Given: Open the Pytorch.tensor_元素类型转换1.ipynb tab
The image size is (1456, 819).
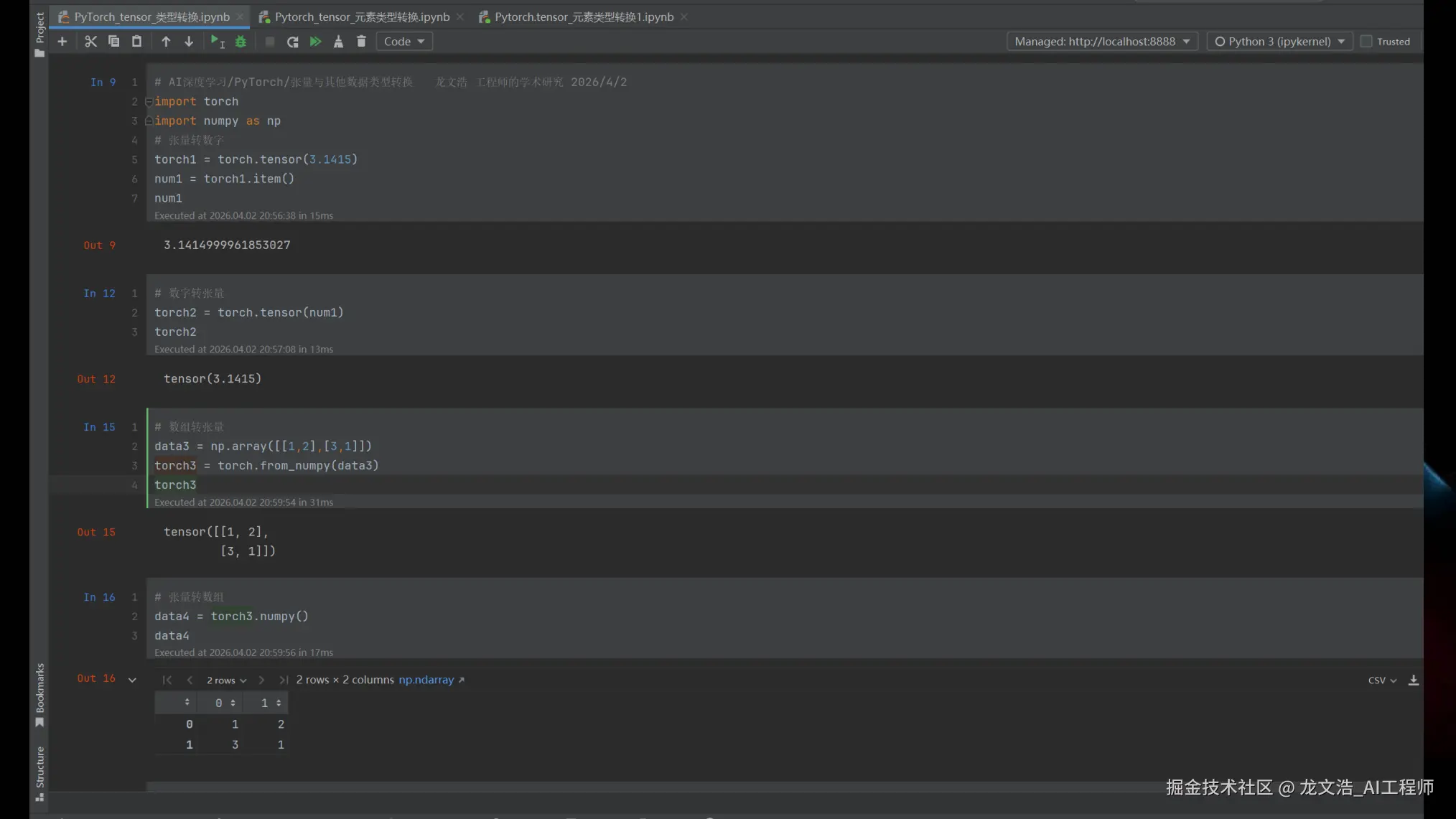Looking at the screenshot, I should click(x=584, y=17).
